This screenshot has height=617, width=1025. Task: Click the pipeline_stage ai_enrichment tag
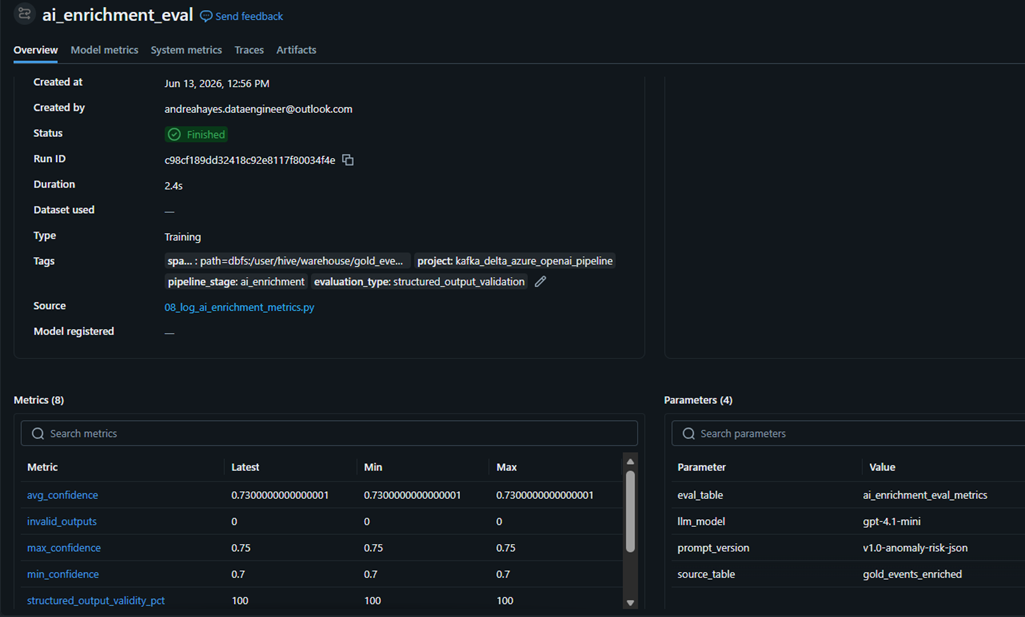coord(236,282)
